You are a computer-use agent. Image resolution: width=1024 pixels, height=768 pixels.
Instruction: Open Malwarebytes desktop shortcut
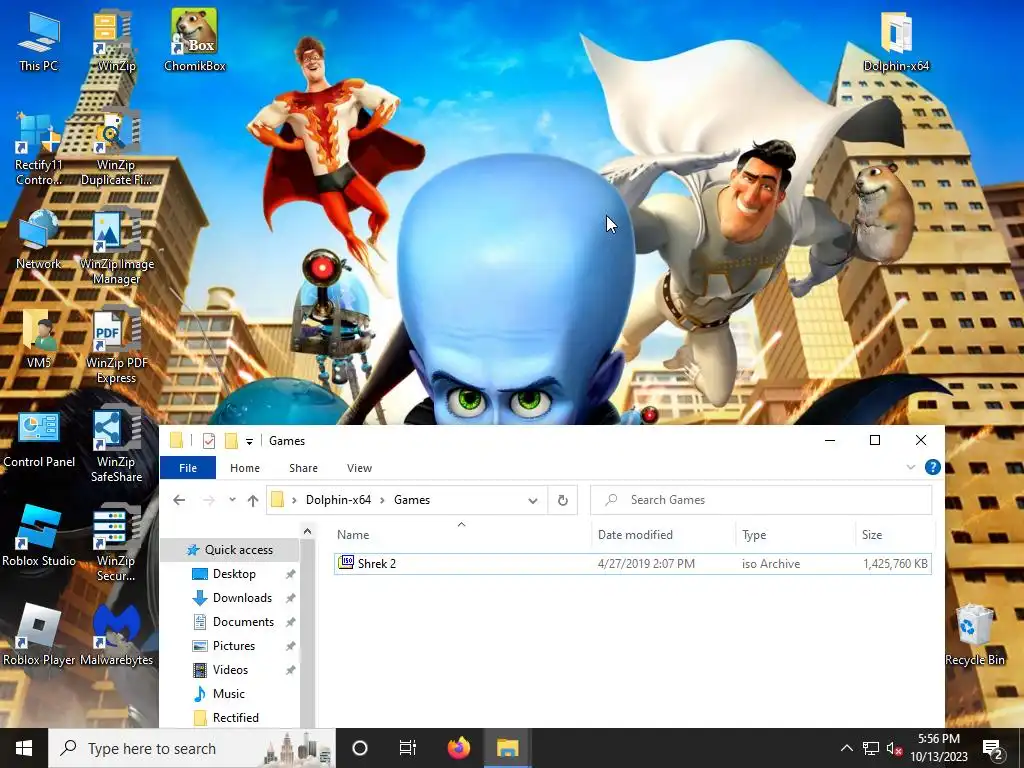pos(116,636)
